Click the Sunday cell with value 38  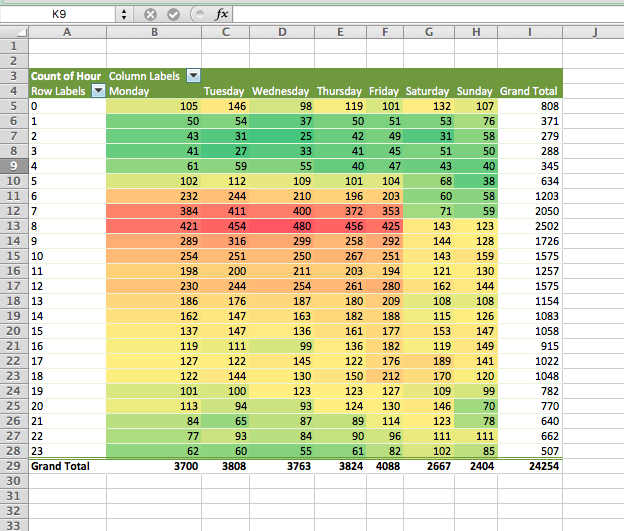(476, 181)
